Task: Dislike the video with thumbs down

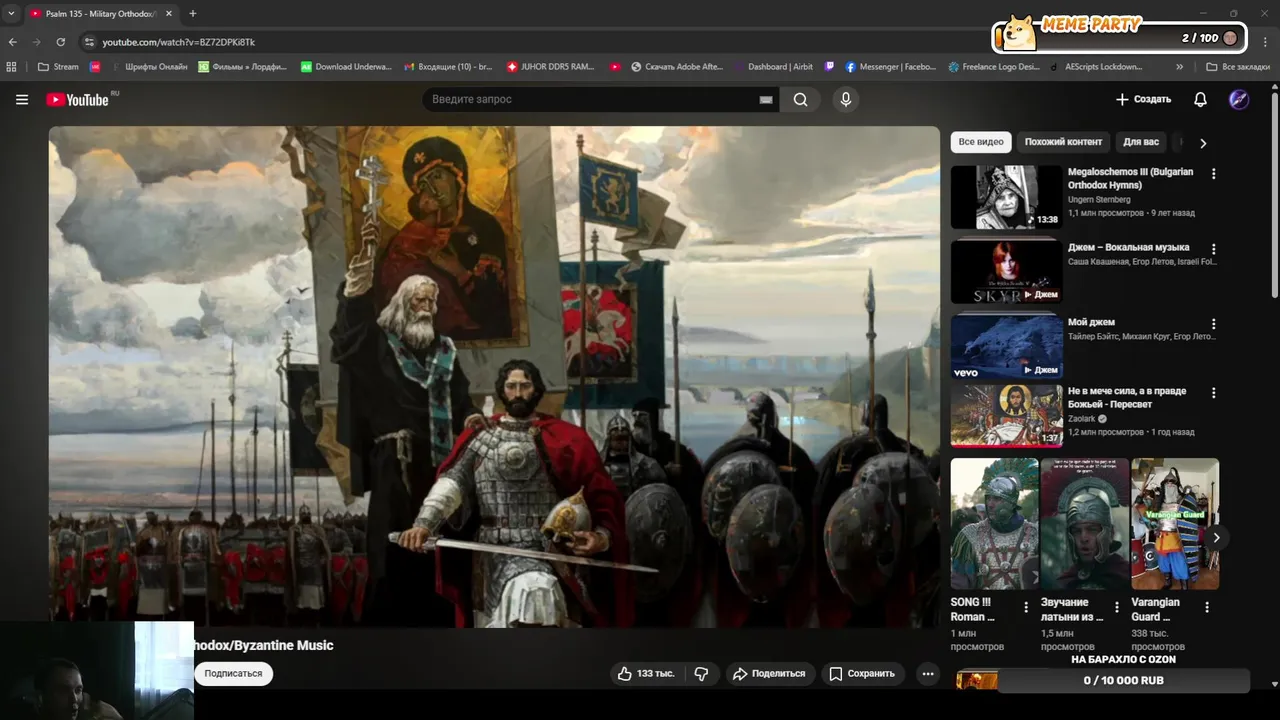Action: [x=701, y=674]
